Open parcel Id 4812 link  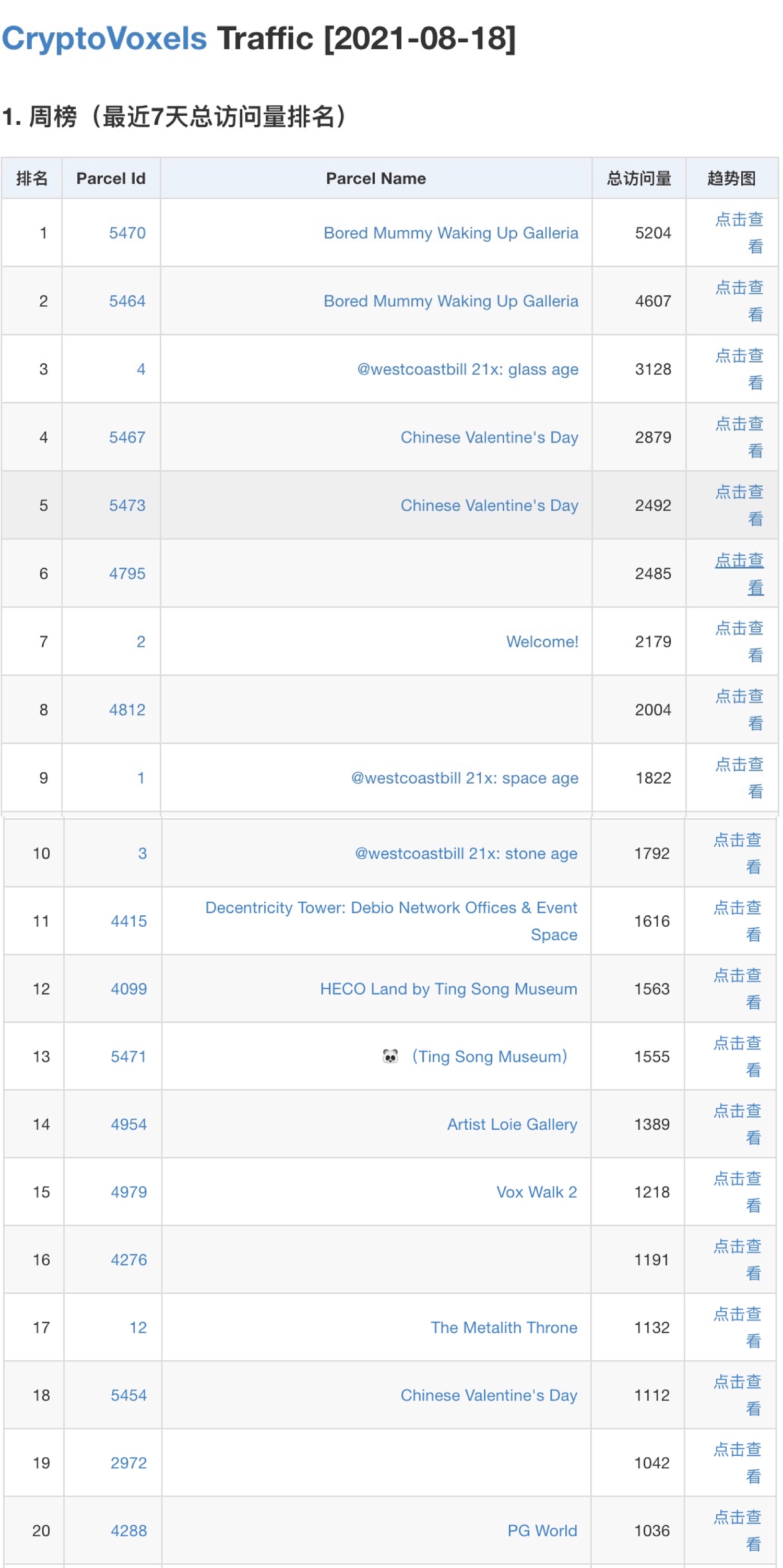tap(127, 710)
